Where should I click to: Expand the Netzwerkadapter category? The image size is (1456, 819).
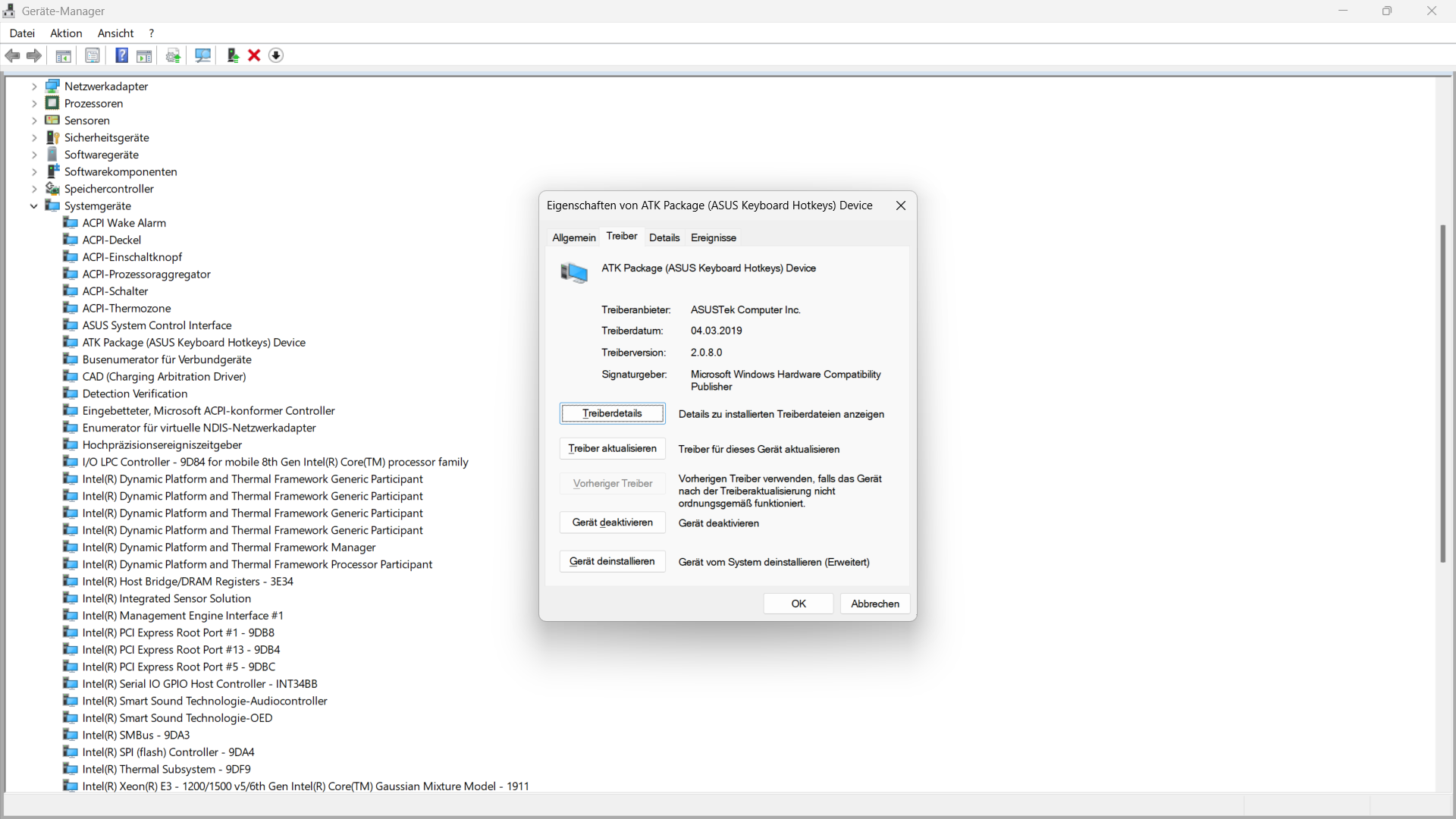pyautogui.click(x=34, y=86)
